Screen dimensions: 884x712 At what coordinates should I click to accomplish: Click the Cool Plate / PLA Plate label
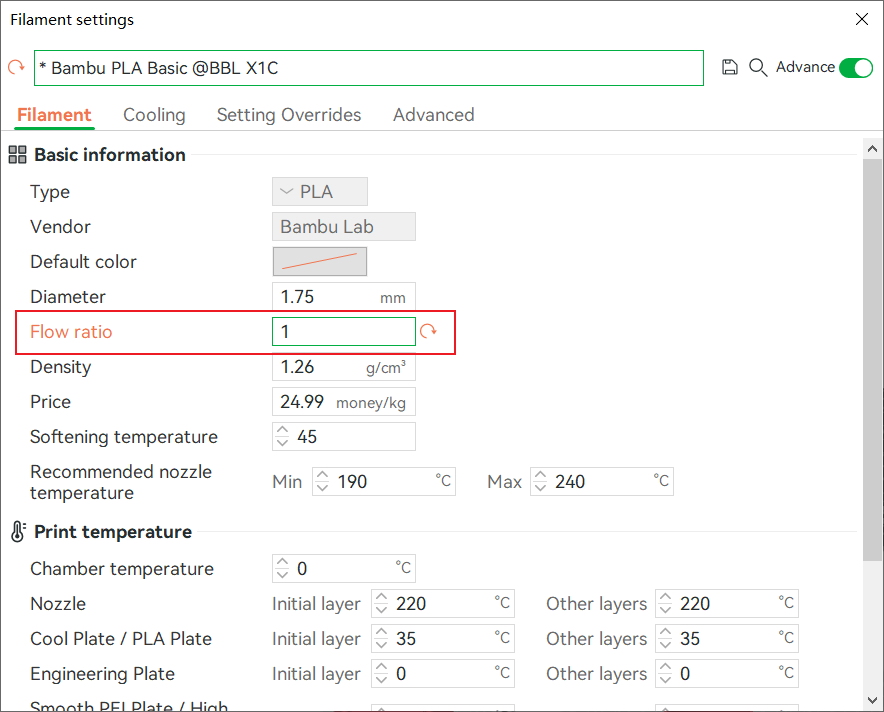(x=121, y=639)
